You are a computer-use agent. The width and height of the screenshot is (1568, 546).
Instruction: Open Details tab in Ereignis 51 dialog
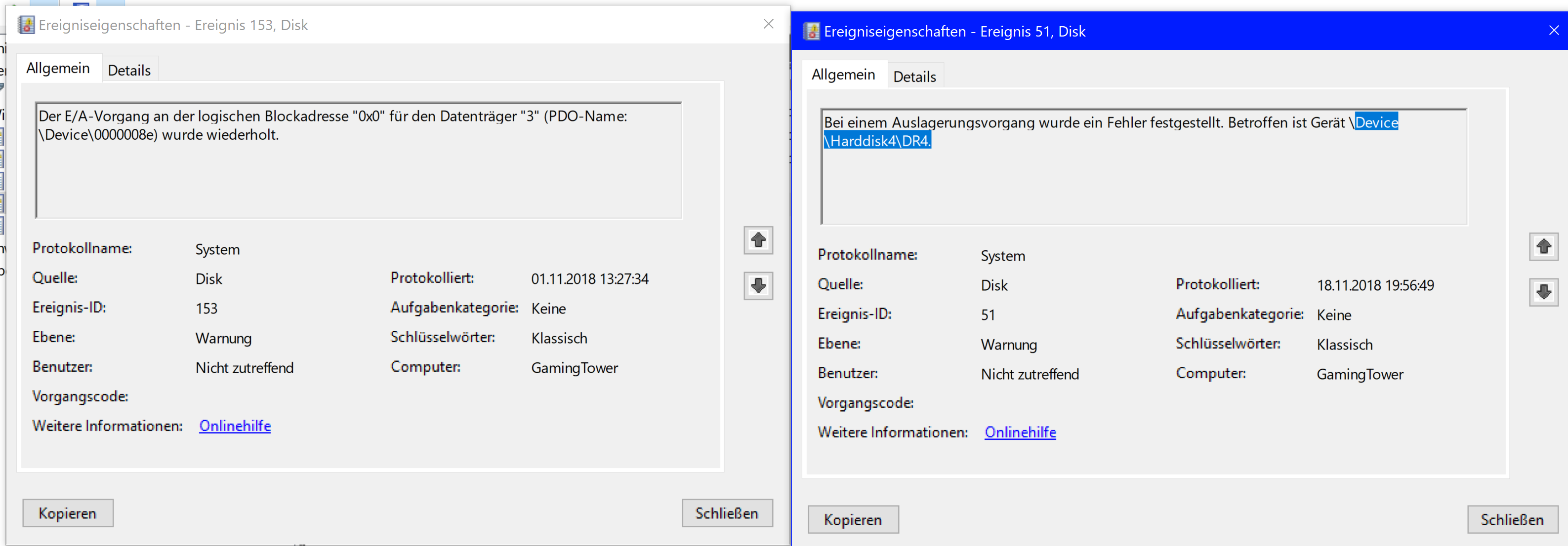tap(914, 77)
